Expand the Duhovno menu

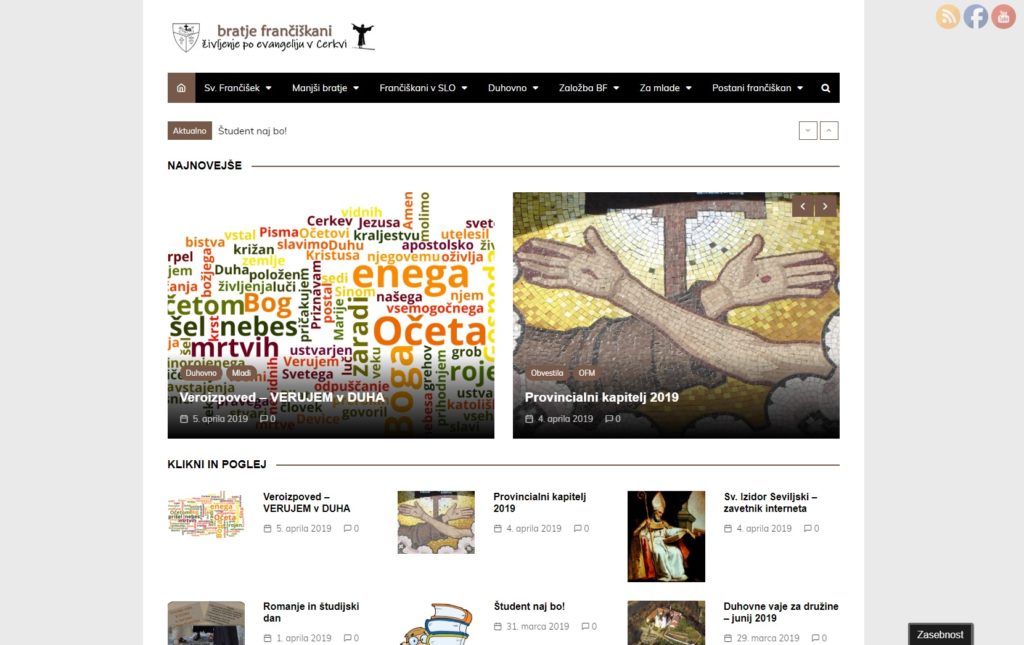point(513,87)
